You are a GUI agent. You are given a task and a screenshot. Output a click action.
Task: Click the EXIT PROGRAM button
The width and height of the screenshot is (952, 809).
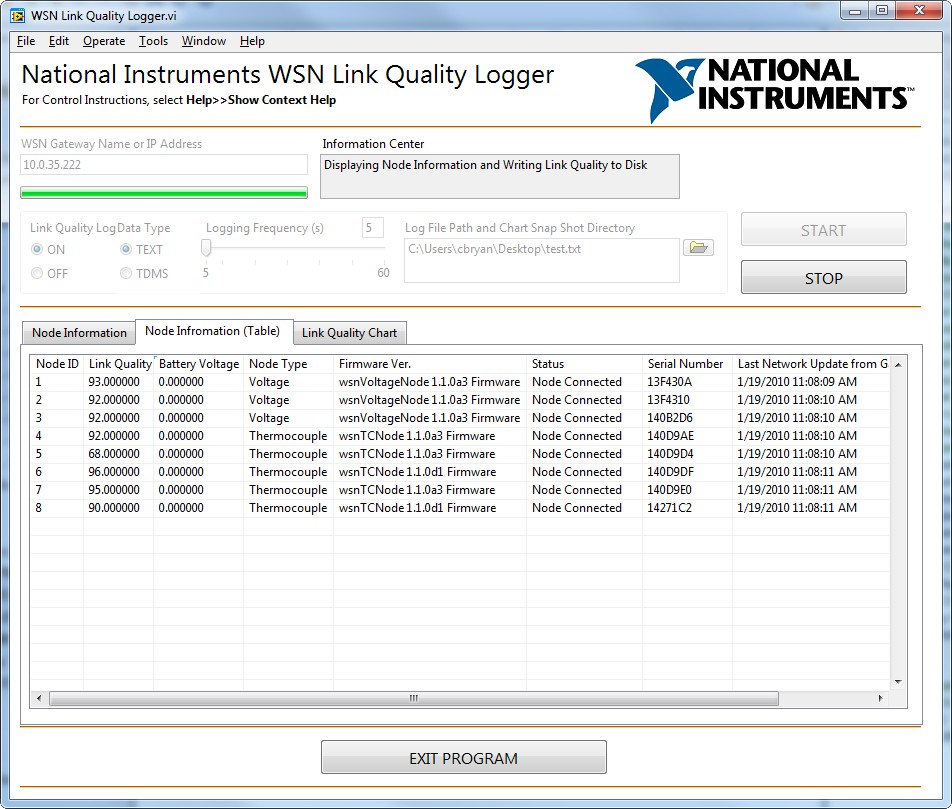(x=463, y=757)
